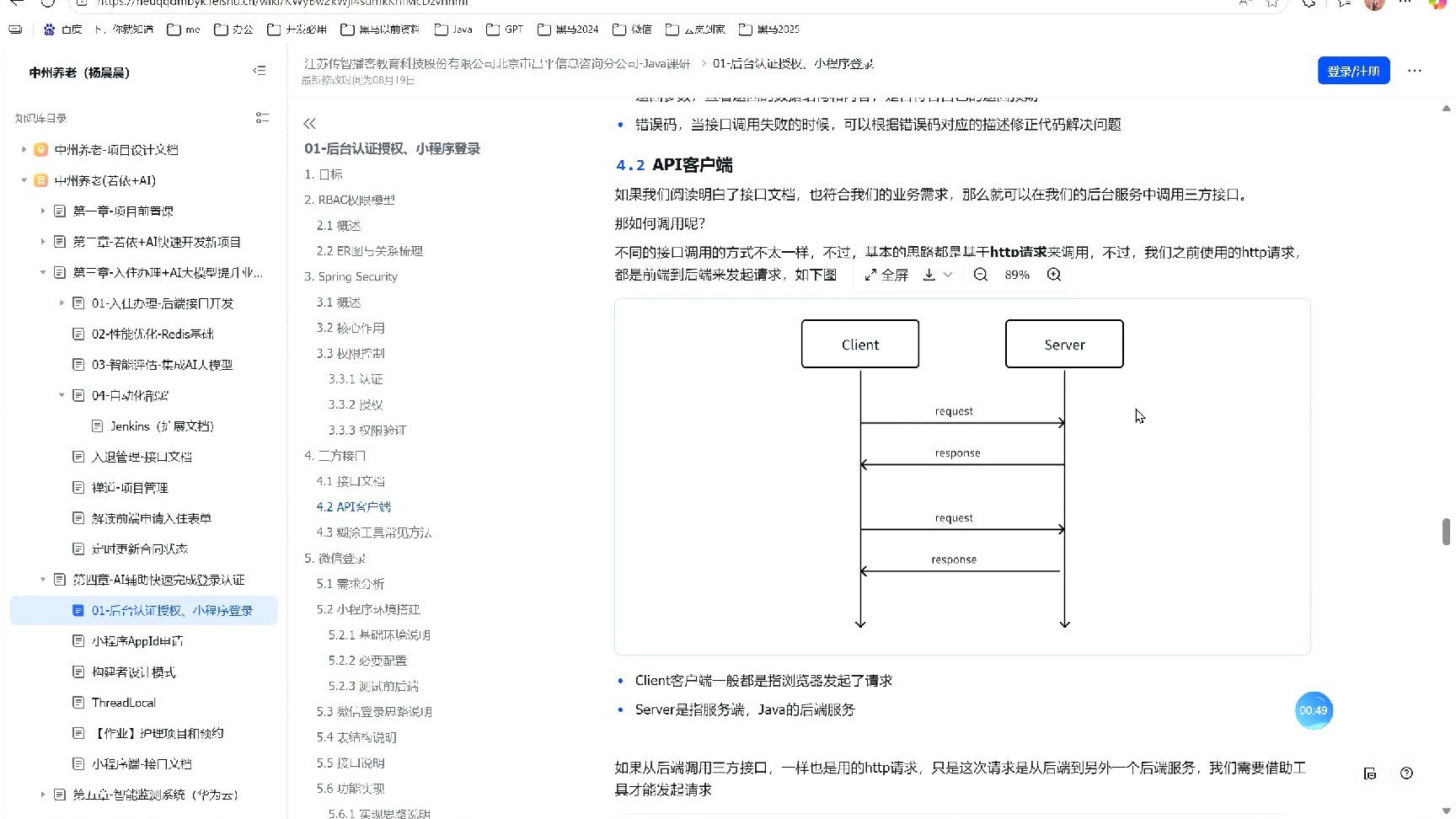Open the more options ellipsis menu
The image size is (1456, 819).
click(1415, 71)
